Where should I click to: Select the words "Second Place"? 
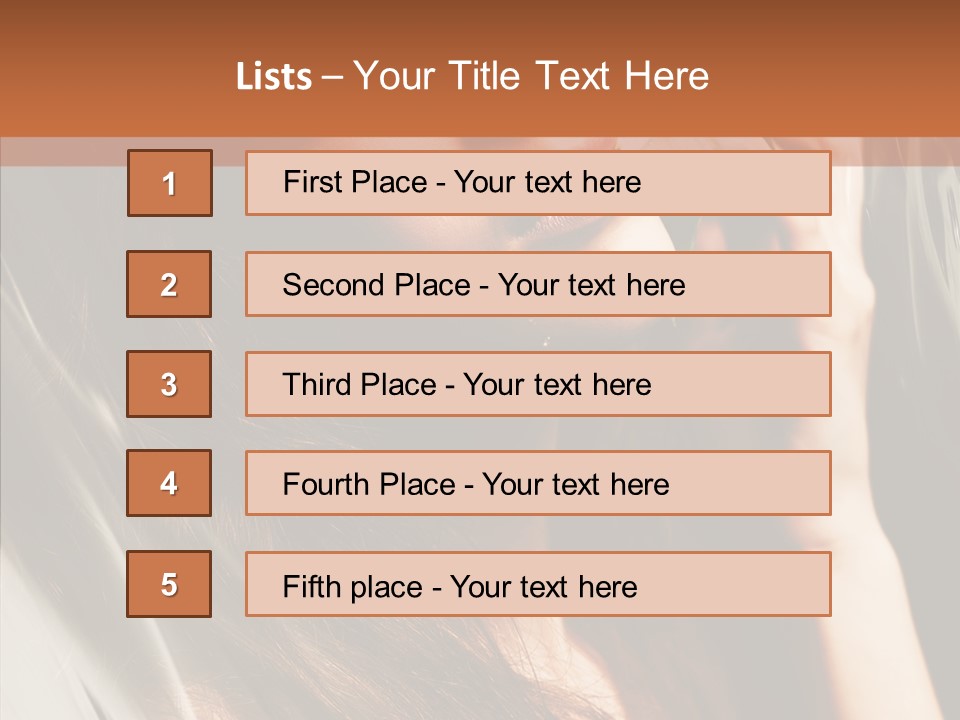(x=376, y=285)
